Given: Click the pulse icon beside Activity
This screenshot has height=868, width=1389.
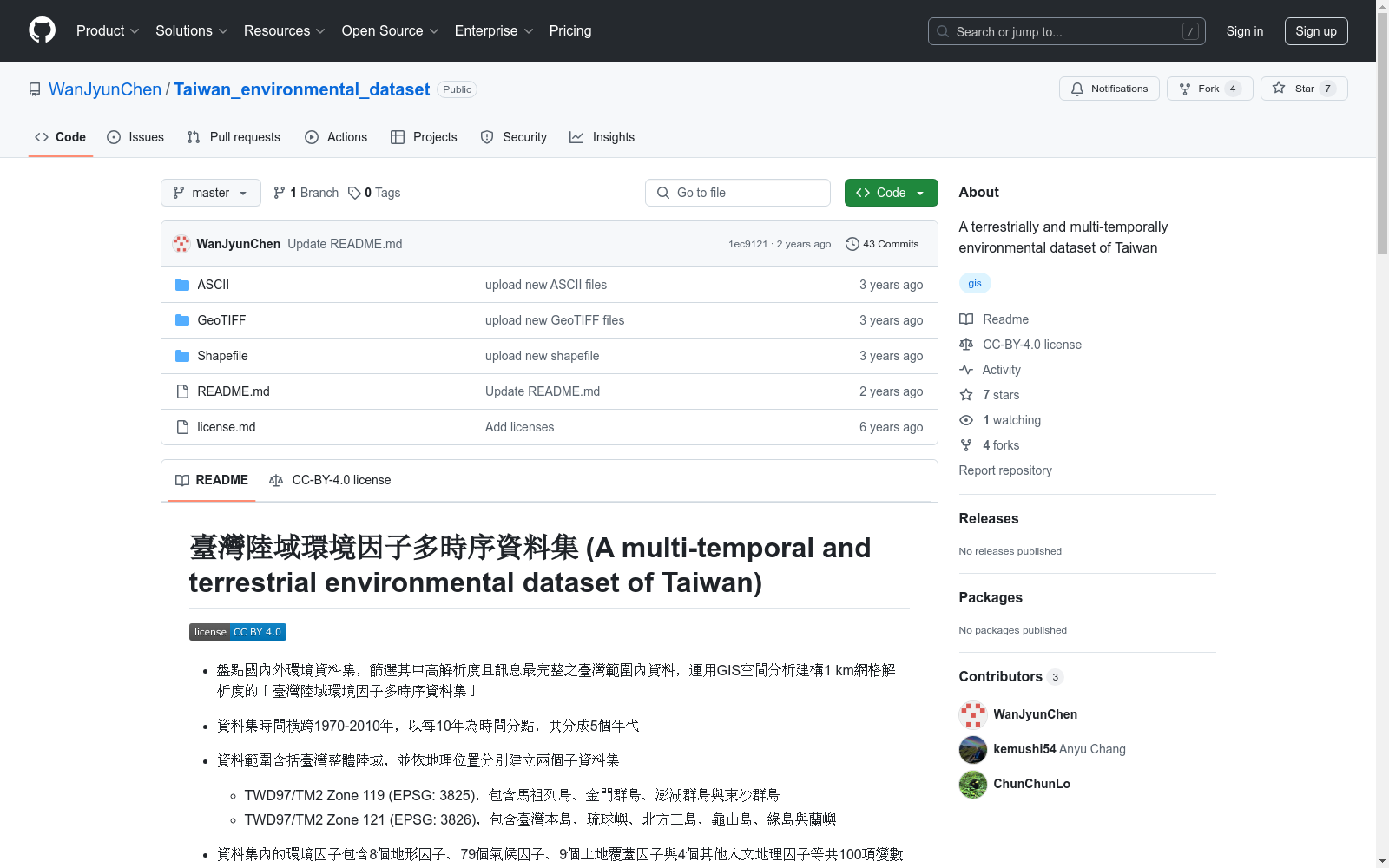Looking at the screenshot, I should pos(966,370).
